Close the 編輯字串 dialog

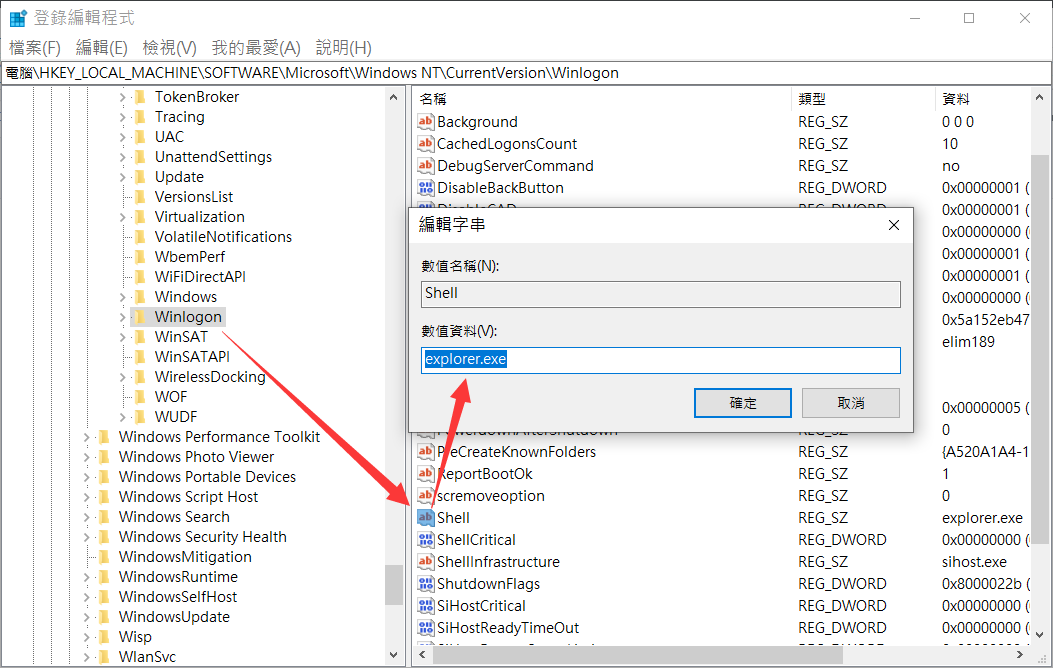[x=893, y=225]
